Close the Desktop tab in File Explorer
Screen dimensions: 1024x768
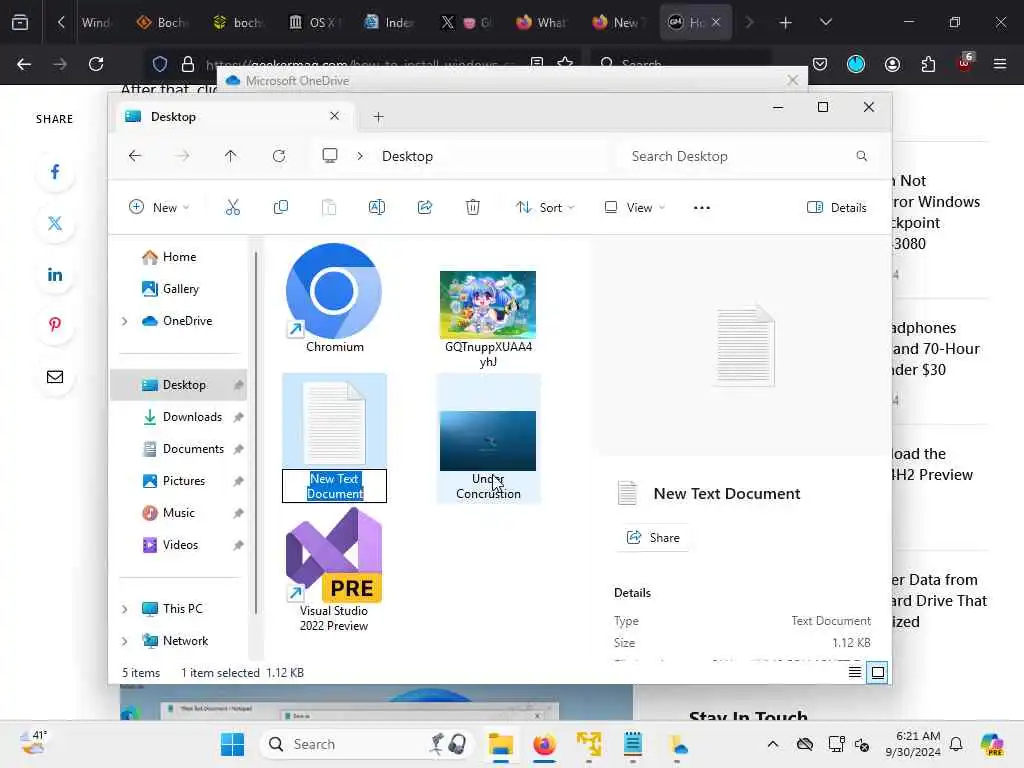pyautogui.click(x=334, y=116)
